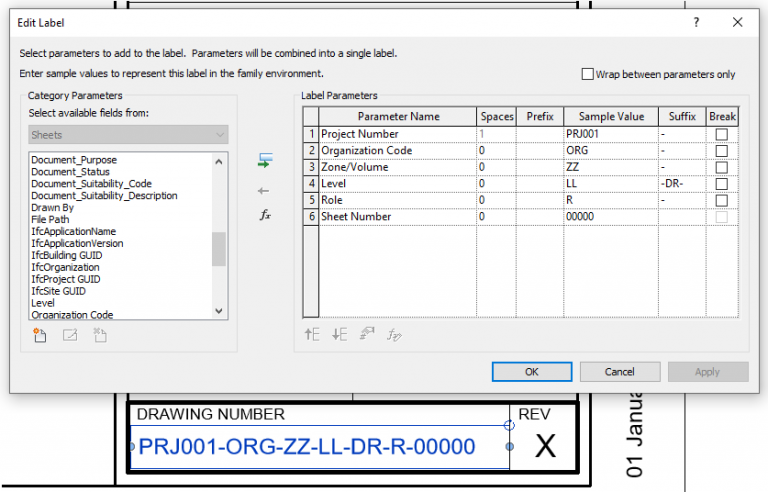Image resolution: width=768 pixels, height=492 pixels.
Task: Edit parameter icon below field list
Action: click(70, 335)
